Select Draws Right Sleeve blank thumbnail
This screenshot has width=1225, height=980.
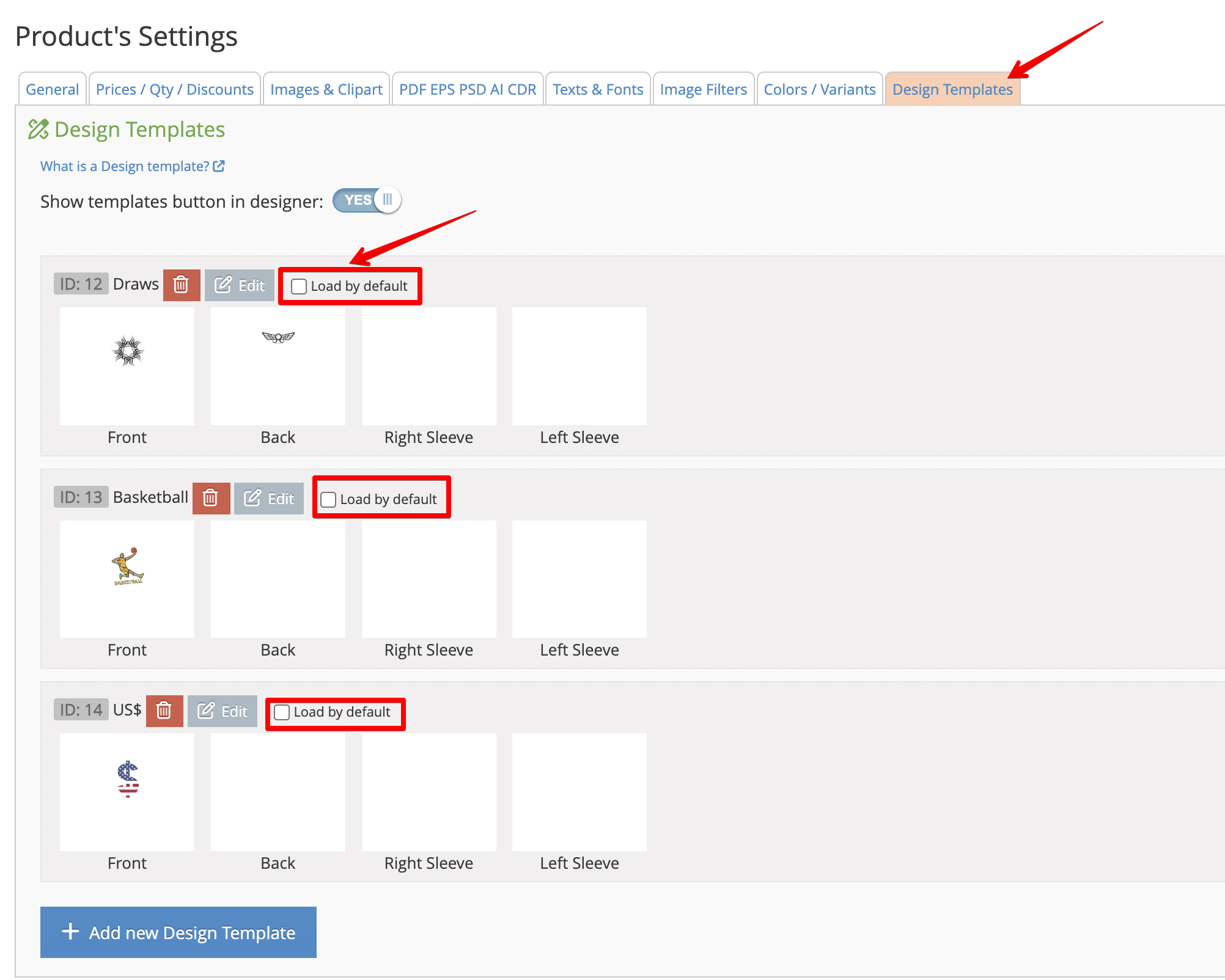[x=429, y=366]
